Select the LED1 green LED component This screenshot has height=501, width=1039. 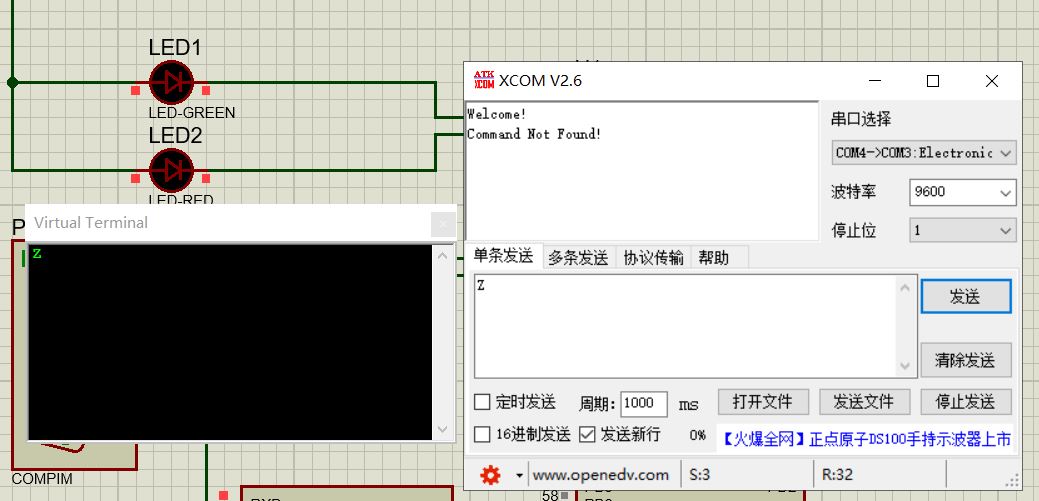(171, 83)
